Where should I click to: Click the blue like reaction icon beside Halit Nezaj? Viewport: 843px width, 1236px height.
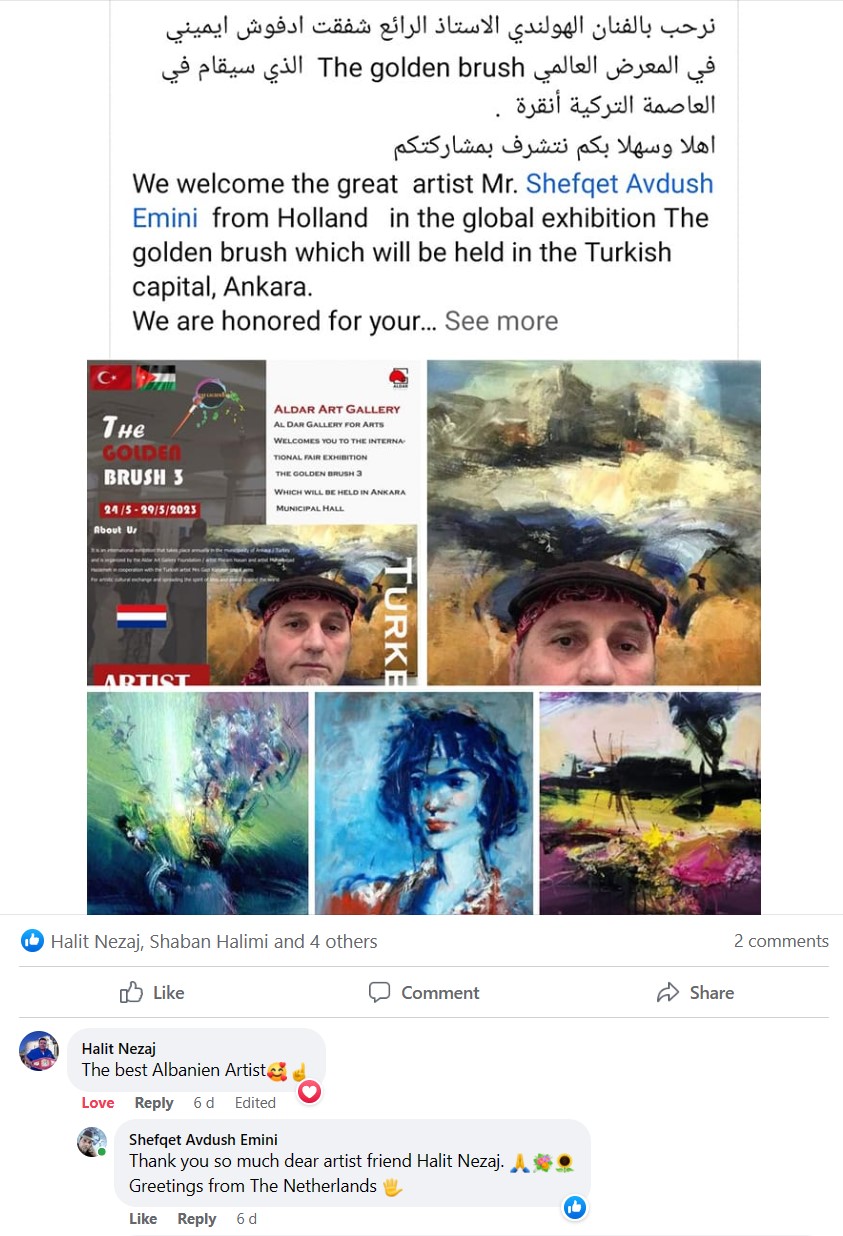click(32, 941)
